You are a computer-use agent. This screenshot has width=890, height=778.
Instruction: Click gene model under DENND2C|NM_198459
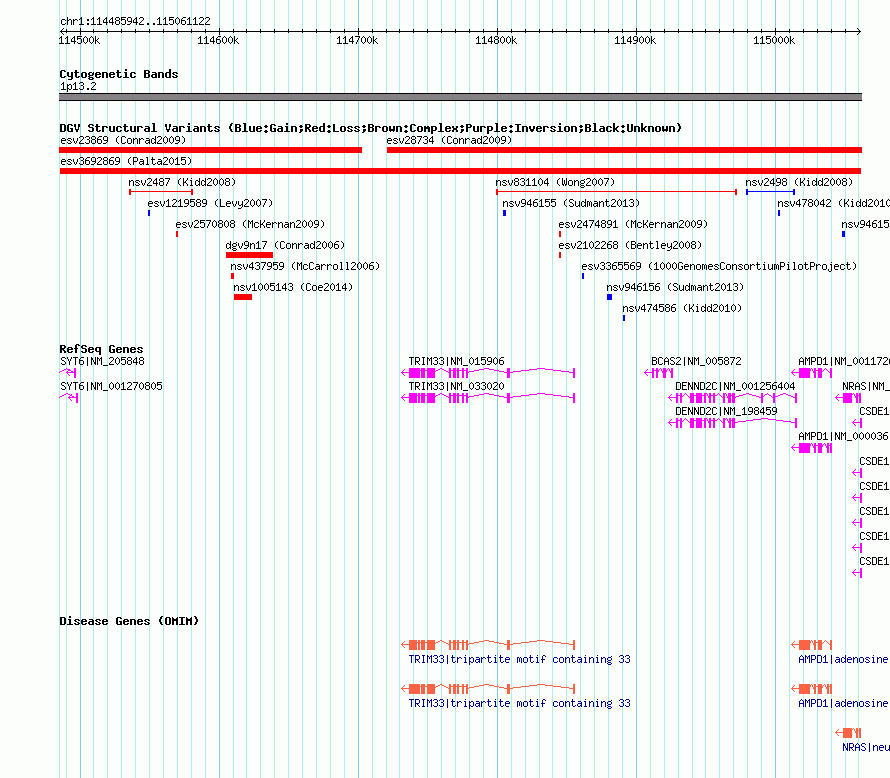733,423
